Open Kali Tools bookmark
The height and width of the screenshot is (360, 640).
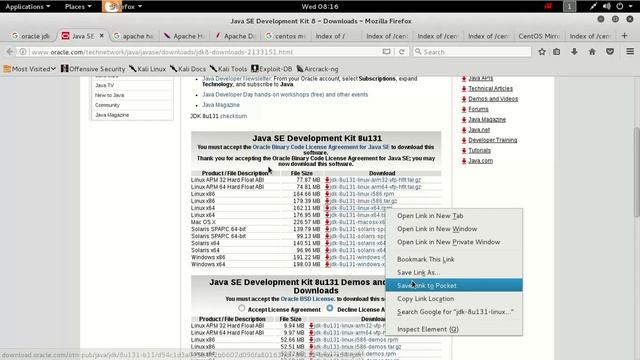tap(229, 69)
